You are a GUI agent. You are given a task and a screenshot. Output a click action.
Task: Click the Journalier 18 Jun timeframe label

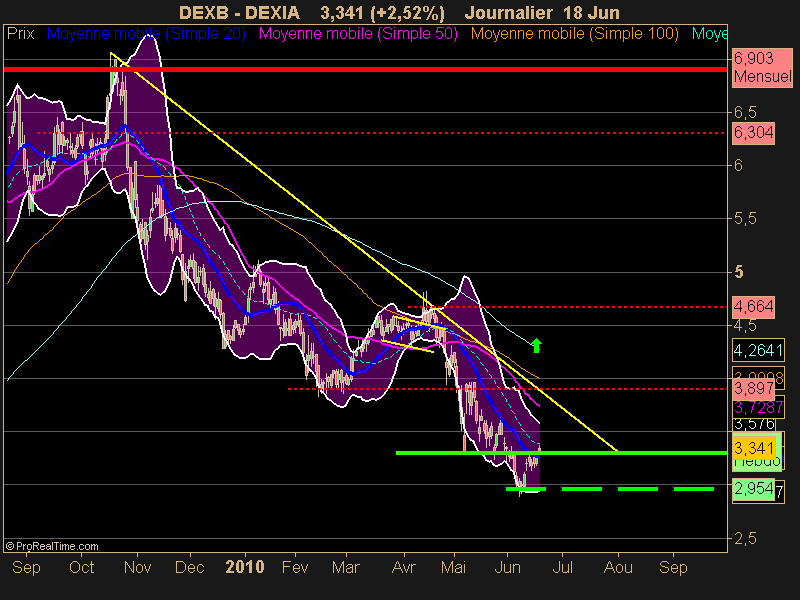click(x=542, y=13)
